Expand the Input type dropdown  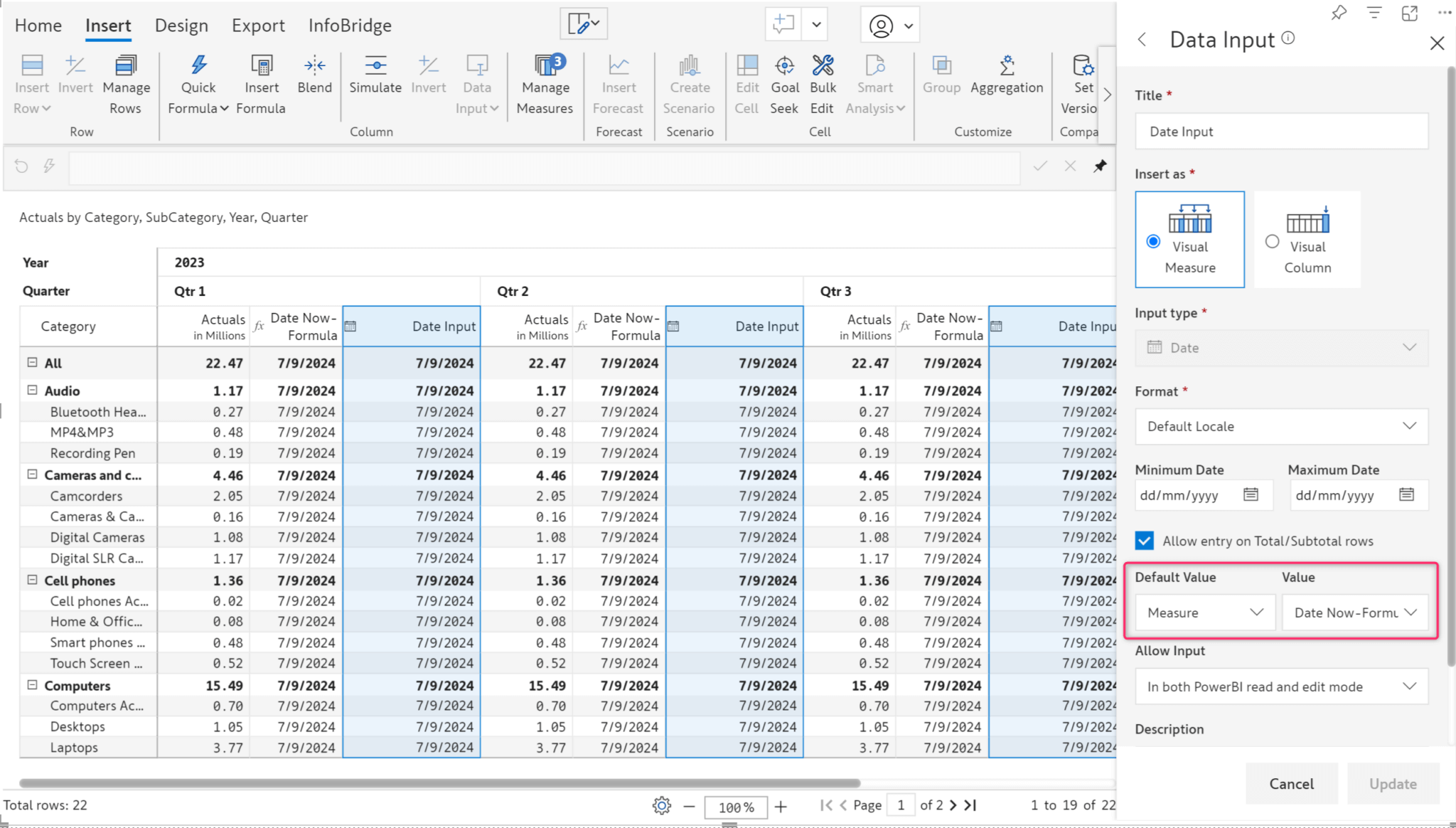tap(1412, 347)
